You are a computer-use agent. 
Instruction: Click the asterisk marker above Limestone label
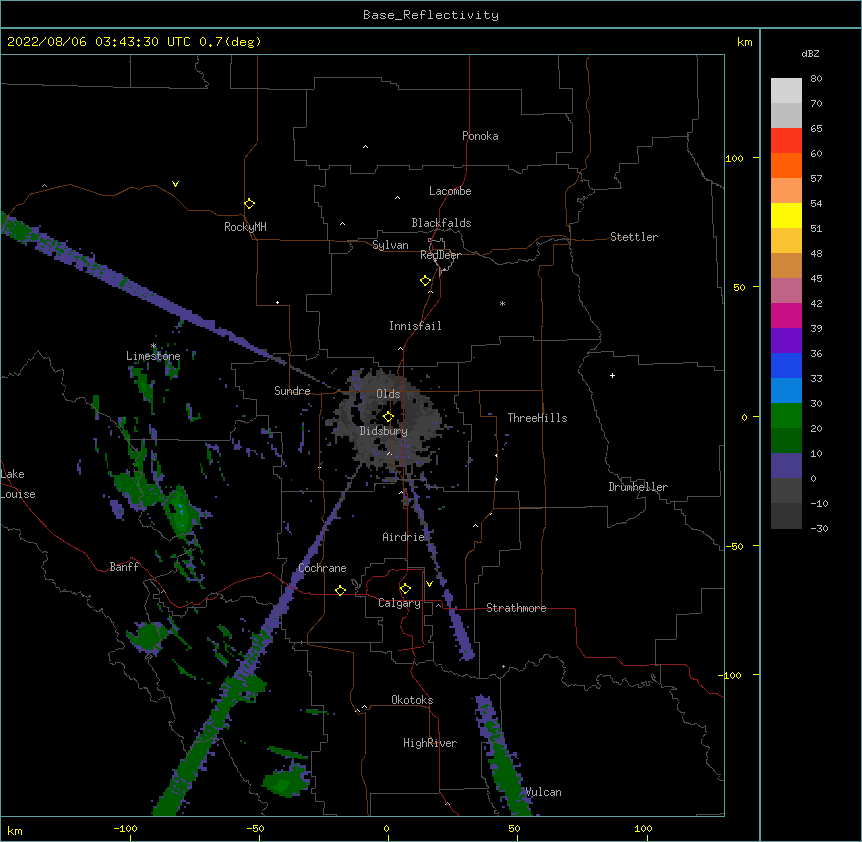[x=153, y=346]
